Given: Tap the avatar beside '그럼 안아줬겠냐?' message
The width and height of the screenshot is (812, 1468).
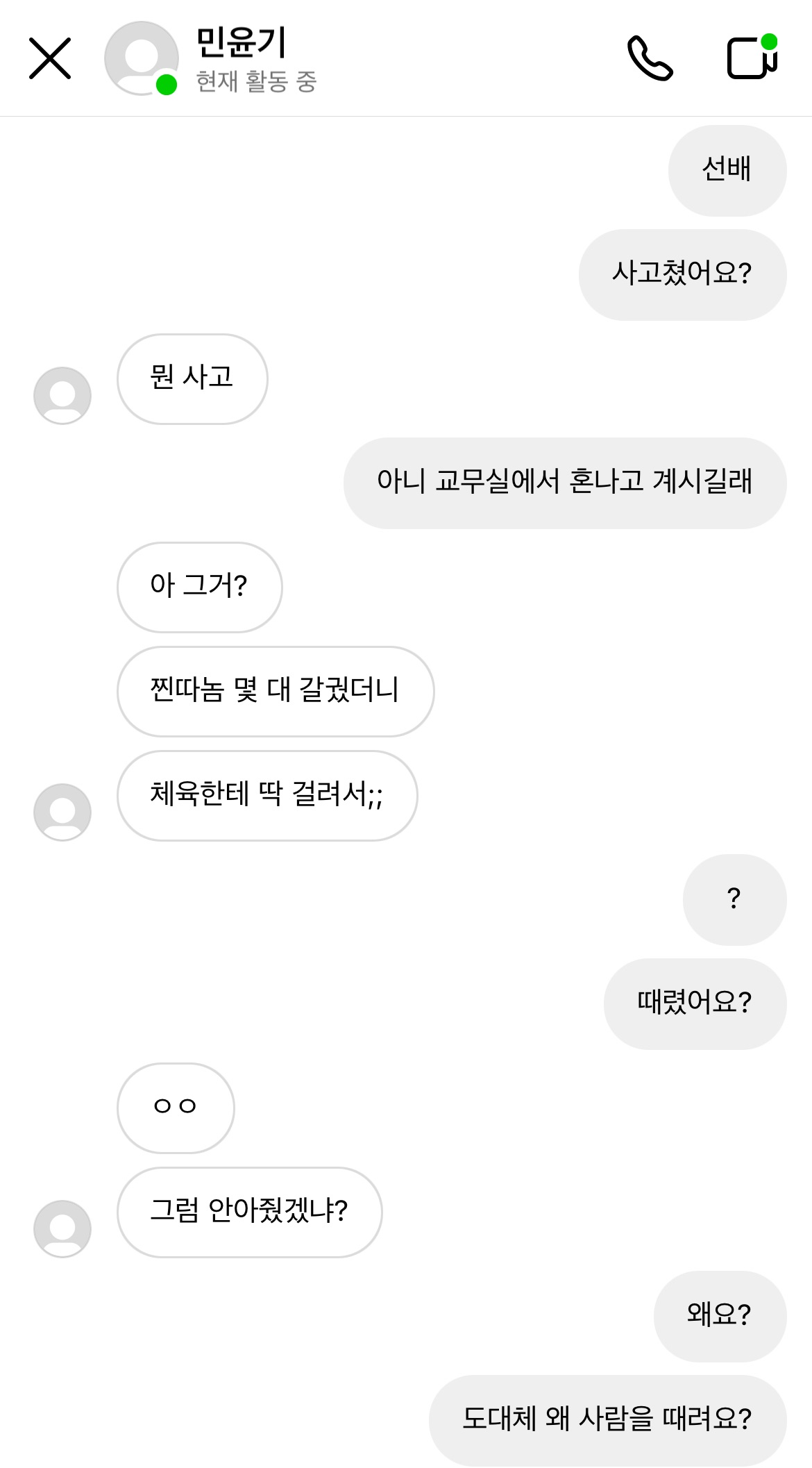Looking at the screenshot, I should (62, 1228).
